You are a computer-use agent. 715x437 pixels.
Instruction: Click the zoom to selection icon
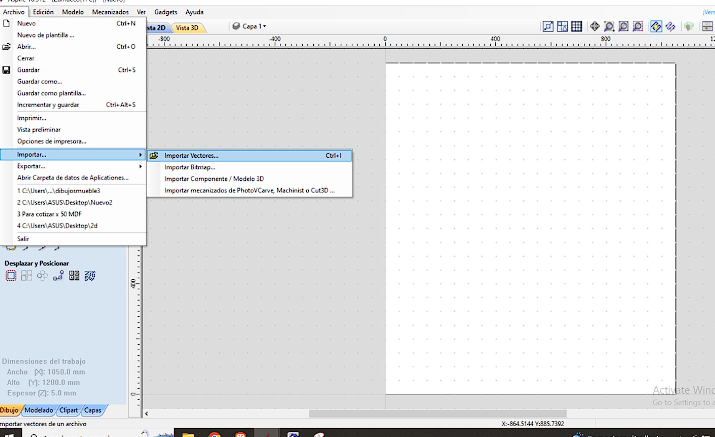(x=637, y=26)
